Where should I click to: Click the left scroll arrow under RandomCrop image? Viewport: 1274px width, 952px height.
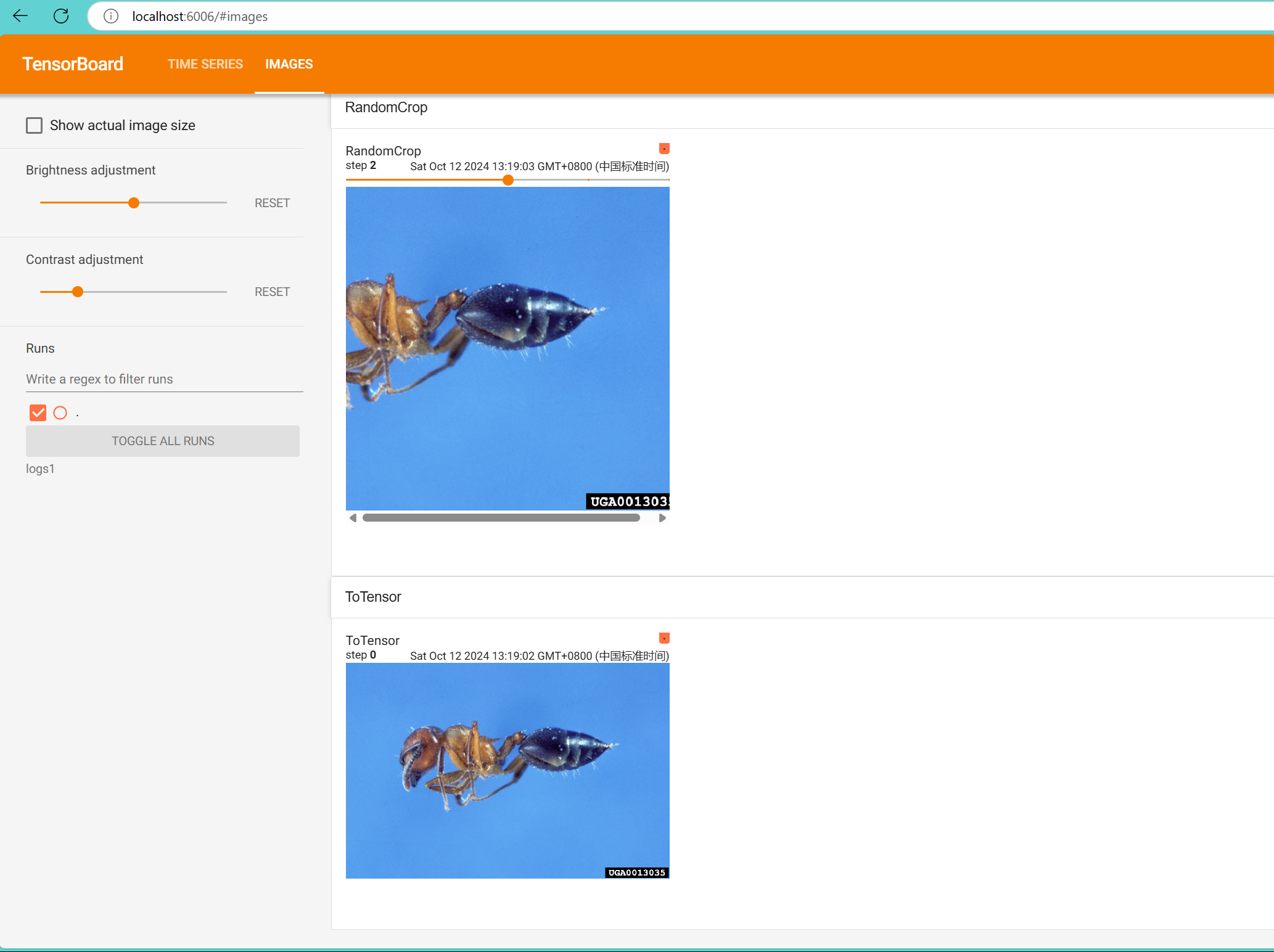coord(353,518)
